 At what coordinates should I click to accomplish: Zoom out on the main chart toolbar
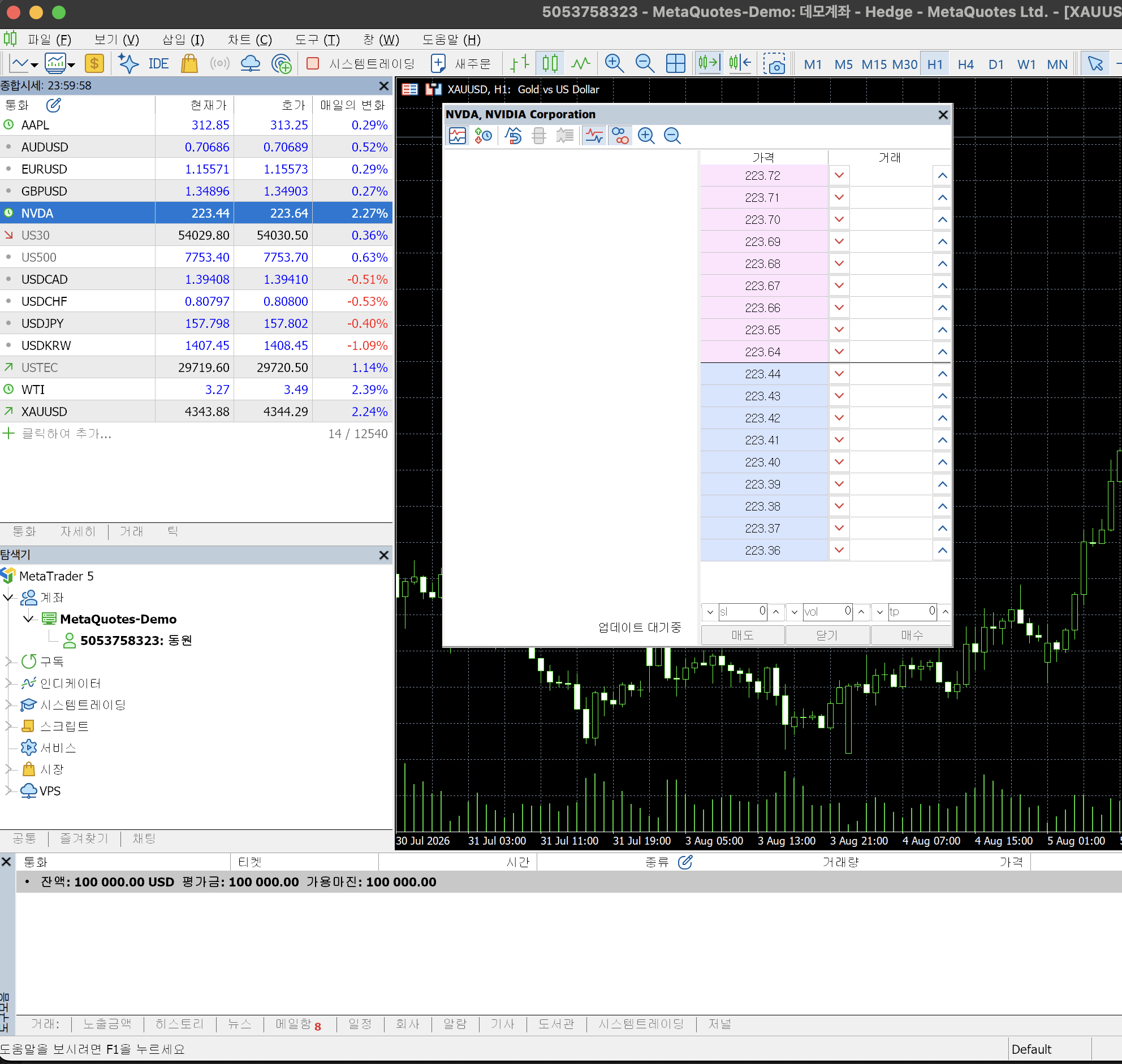point(645,63)
